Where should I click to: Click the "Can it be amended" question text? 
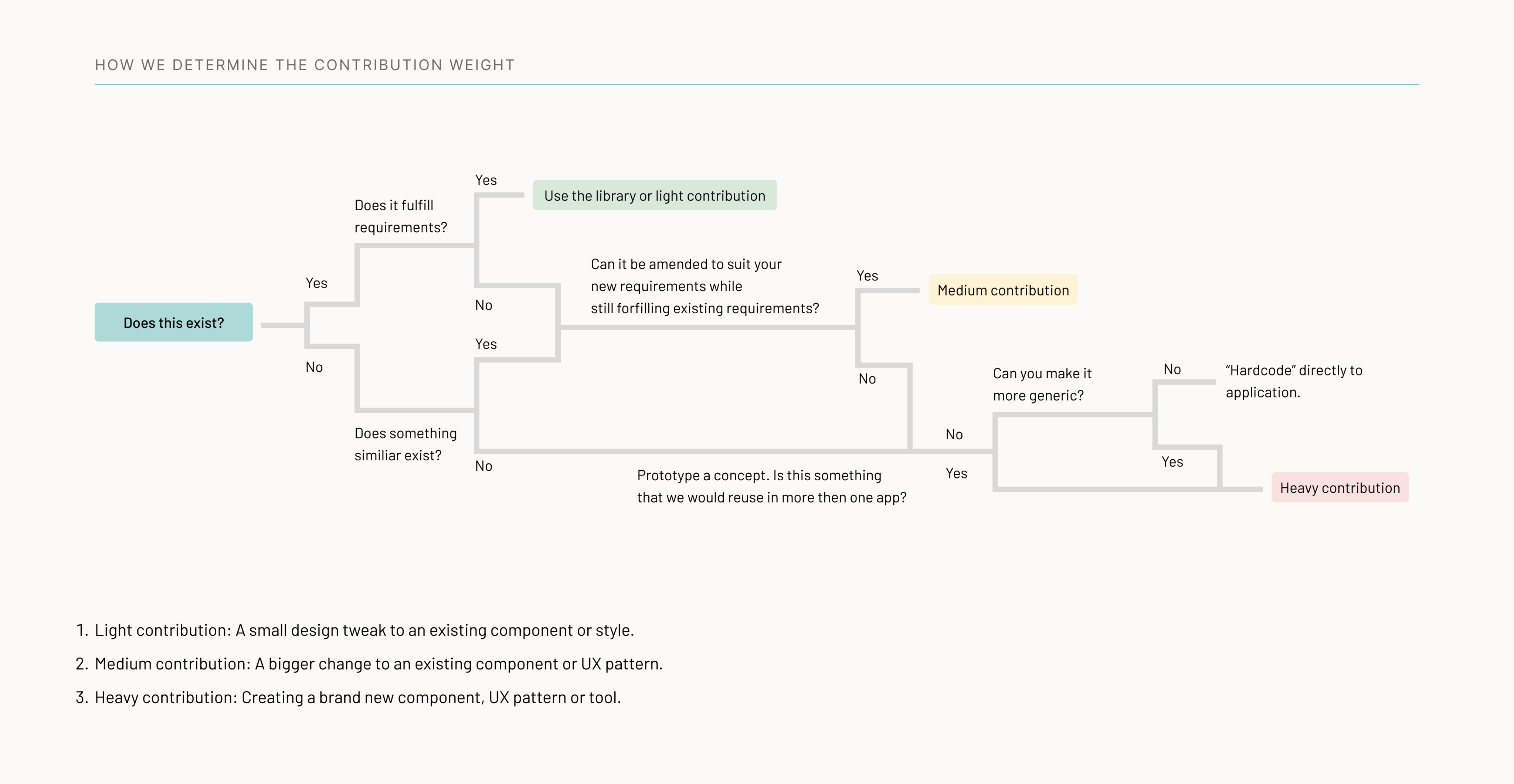(x=704, y=286)
